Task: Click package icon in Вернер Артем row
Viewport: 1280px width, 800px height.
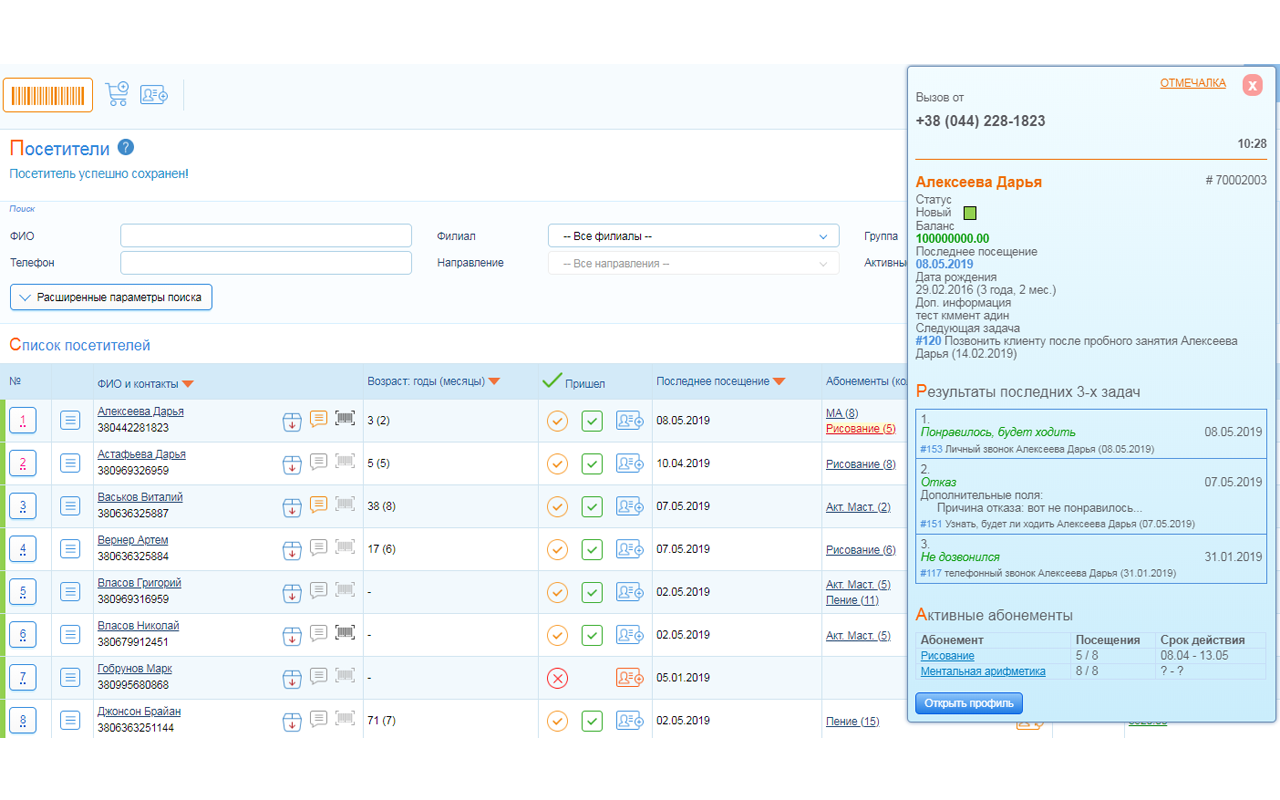Action: 292,550
